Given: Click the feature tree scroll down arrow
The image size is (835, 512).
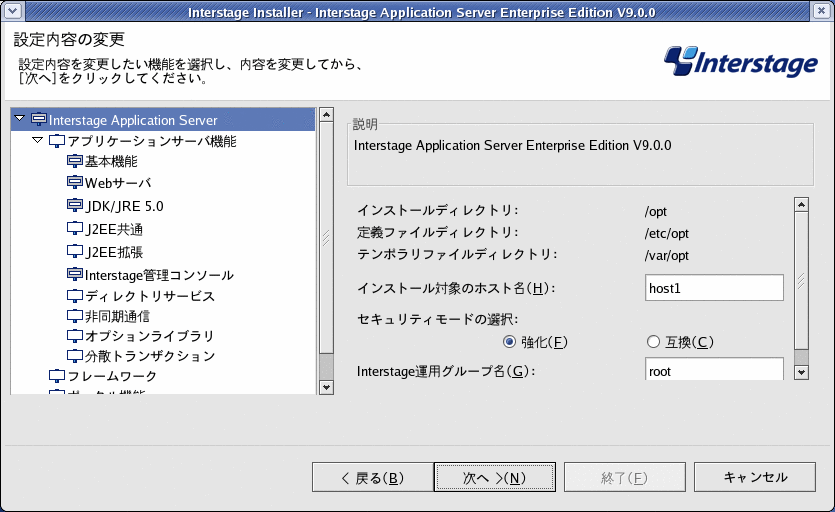Looking at the screenshot, I should (x=326, y=387).
